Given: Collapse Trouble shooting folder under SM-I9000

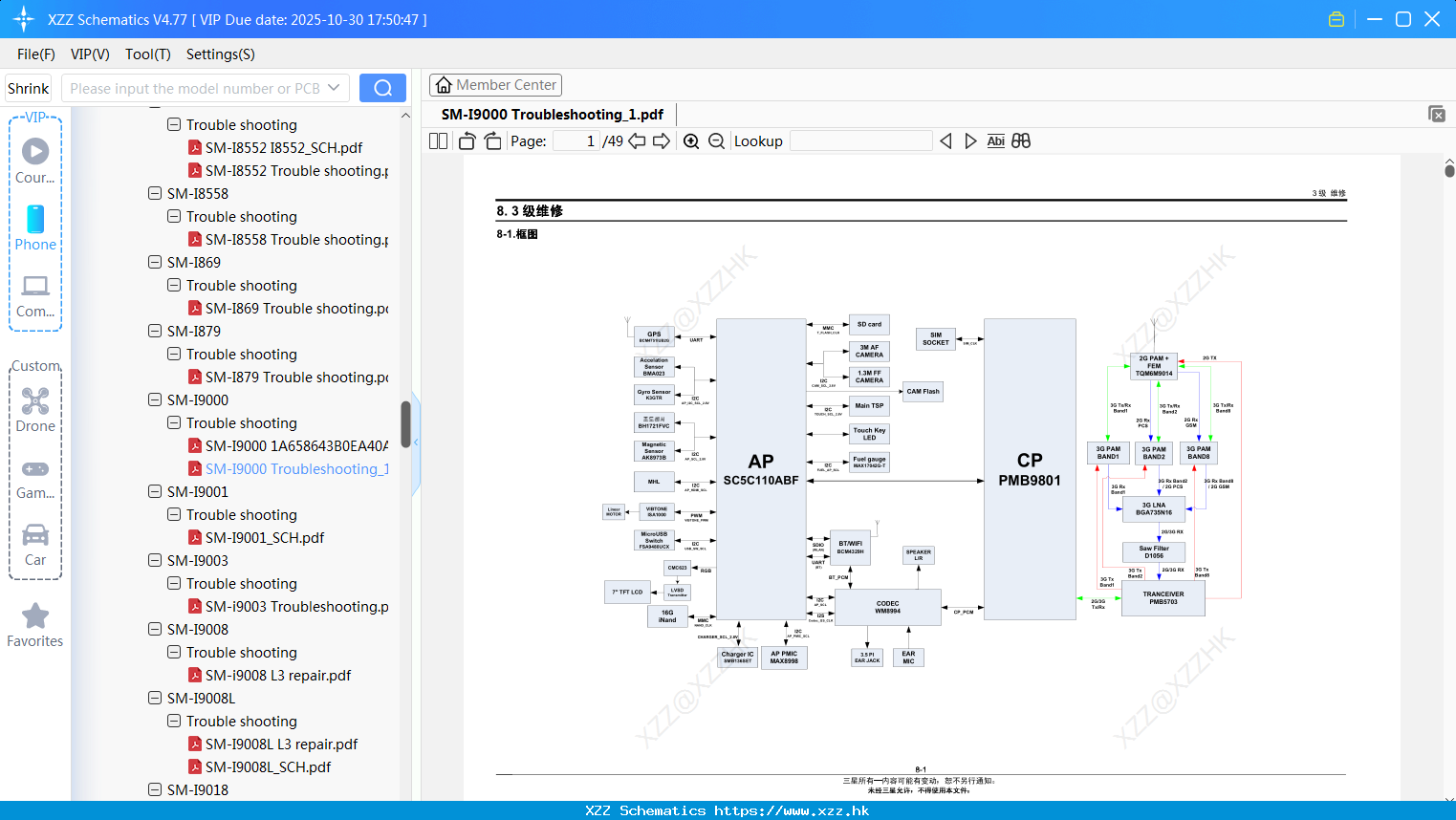Looking at the screenshot, I should click(174, 422).
